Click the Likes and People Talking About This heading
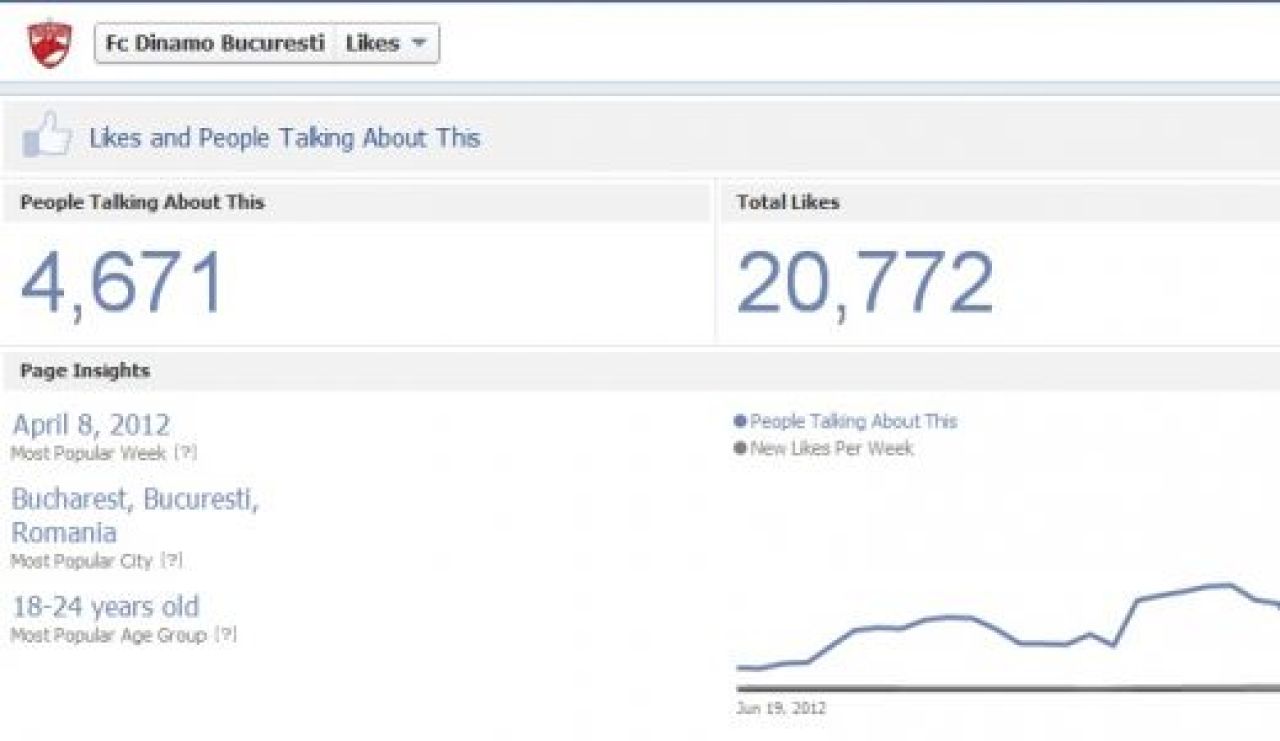1280x741 pixels. click(285, 138)
